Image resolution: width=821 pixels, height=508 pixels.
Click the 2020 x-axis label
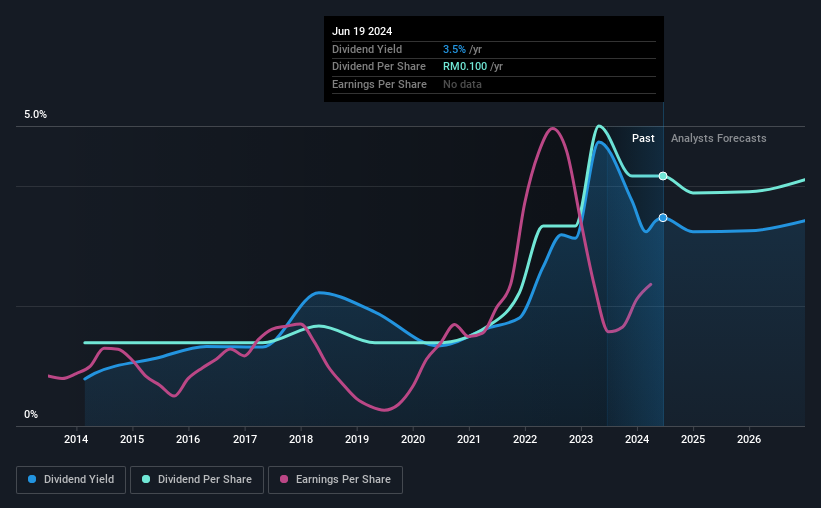coord(413,439)
